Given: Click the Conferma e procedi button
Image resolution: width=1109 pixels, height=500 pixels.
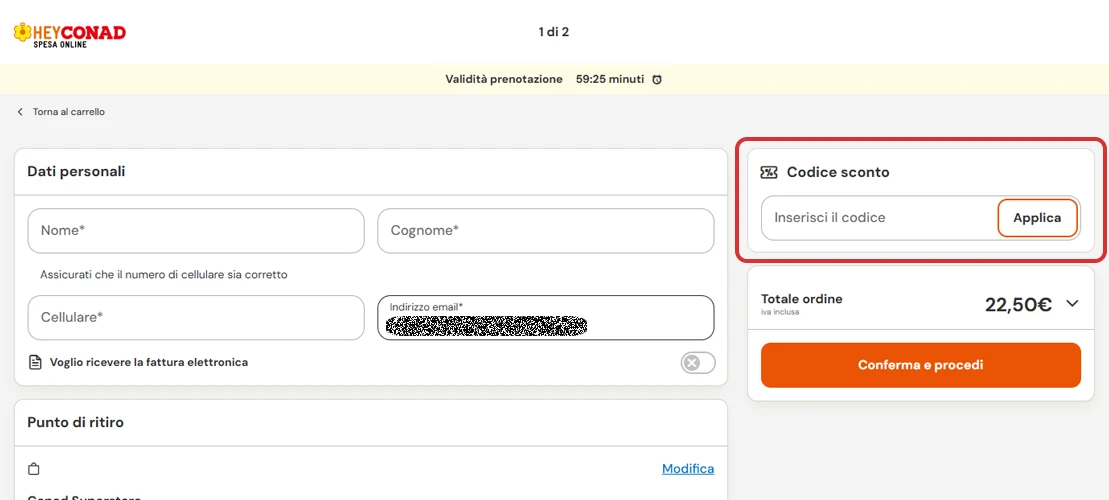Looking at the screenshot, I should [x=920, y=365].
